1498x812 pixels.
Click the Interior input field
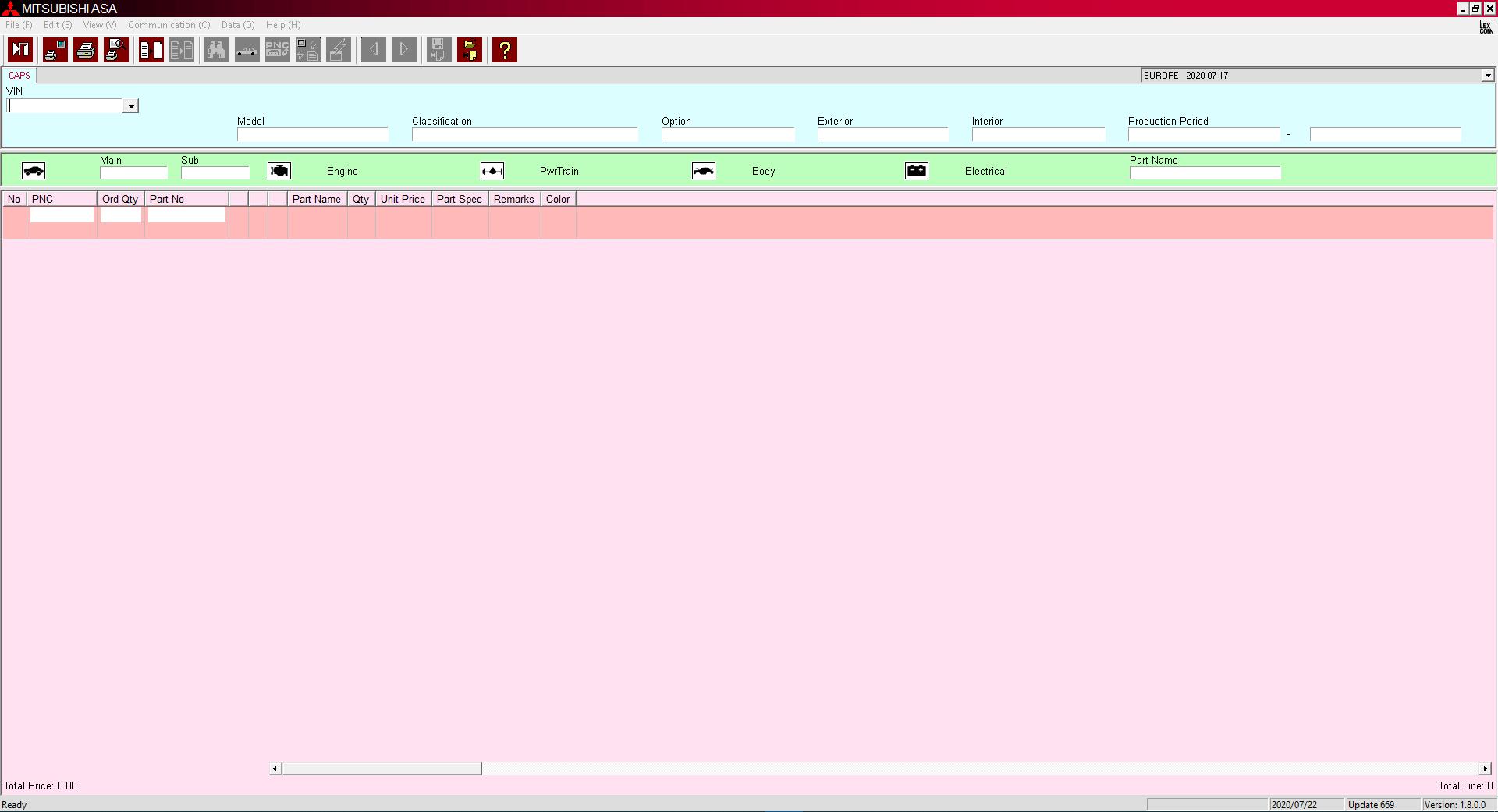point(1038,135)
